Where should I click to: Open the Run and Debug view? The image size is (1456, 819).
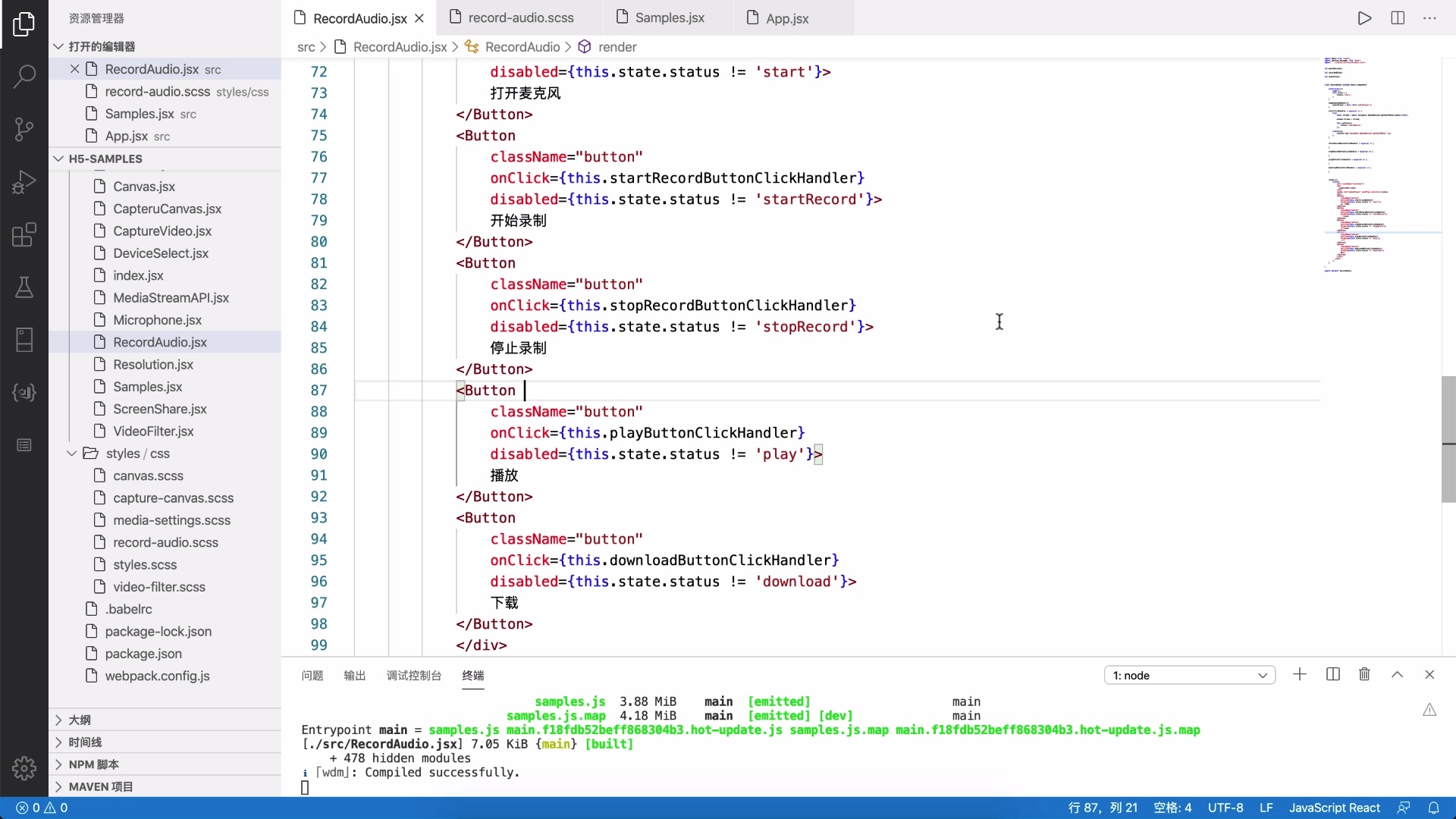[24, 182]
